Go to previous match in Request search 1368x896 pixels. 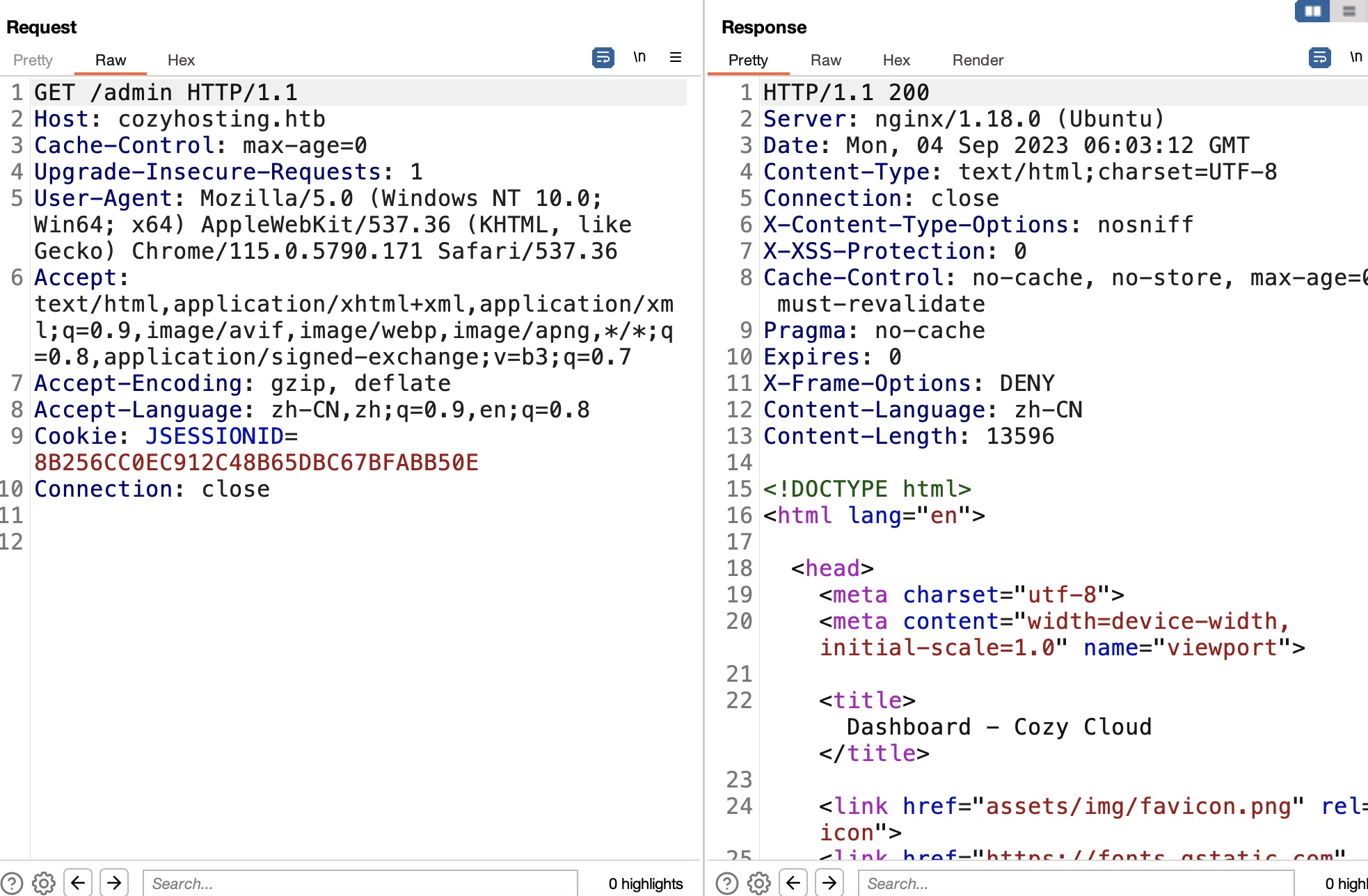point(78,883)
